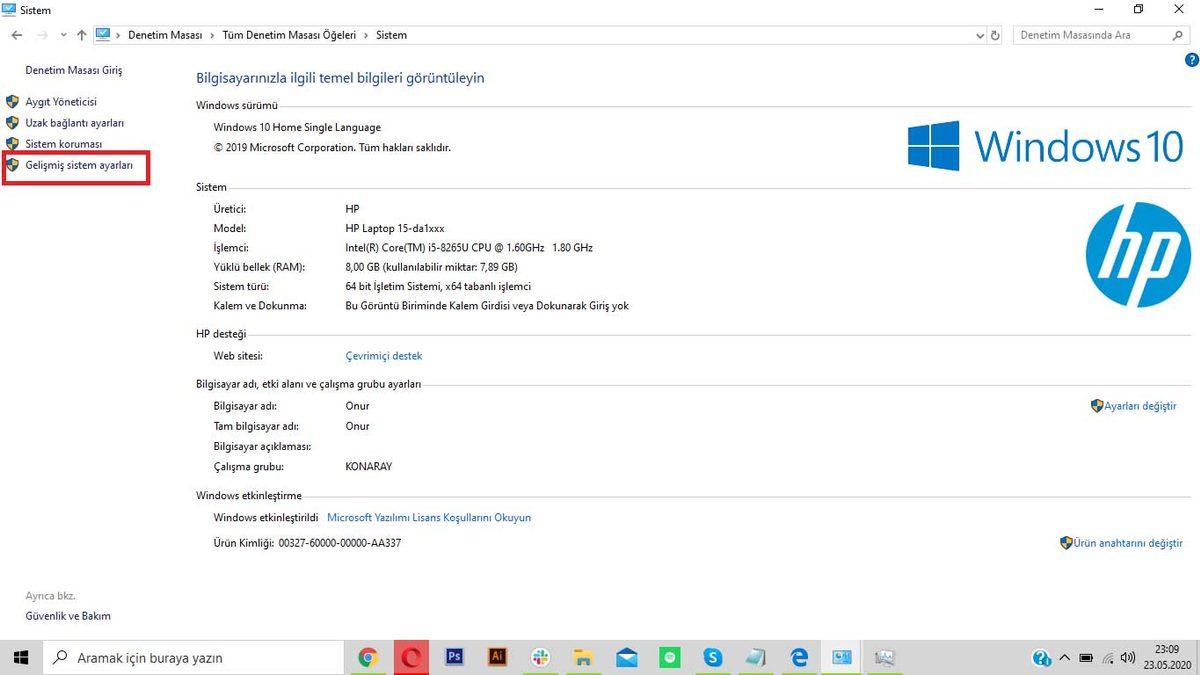
Task: Open Microsoft Edge from the taskbar
Action: 798,657
